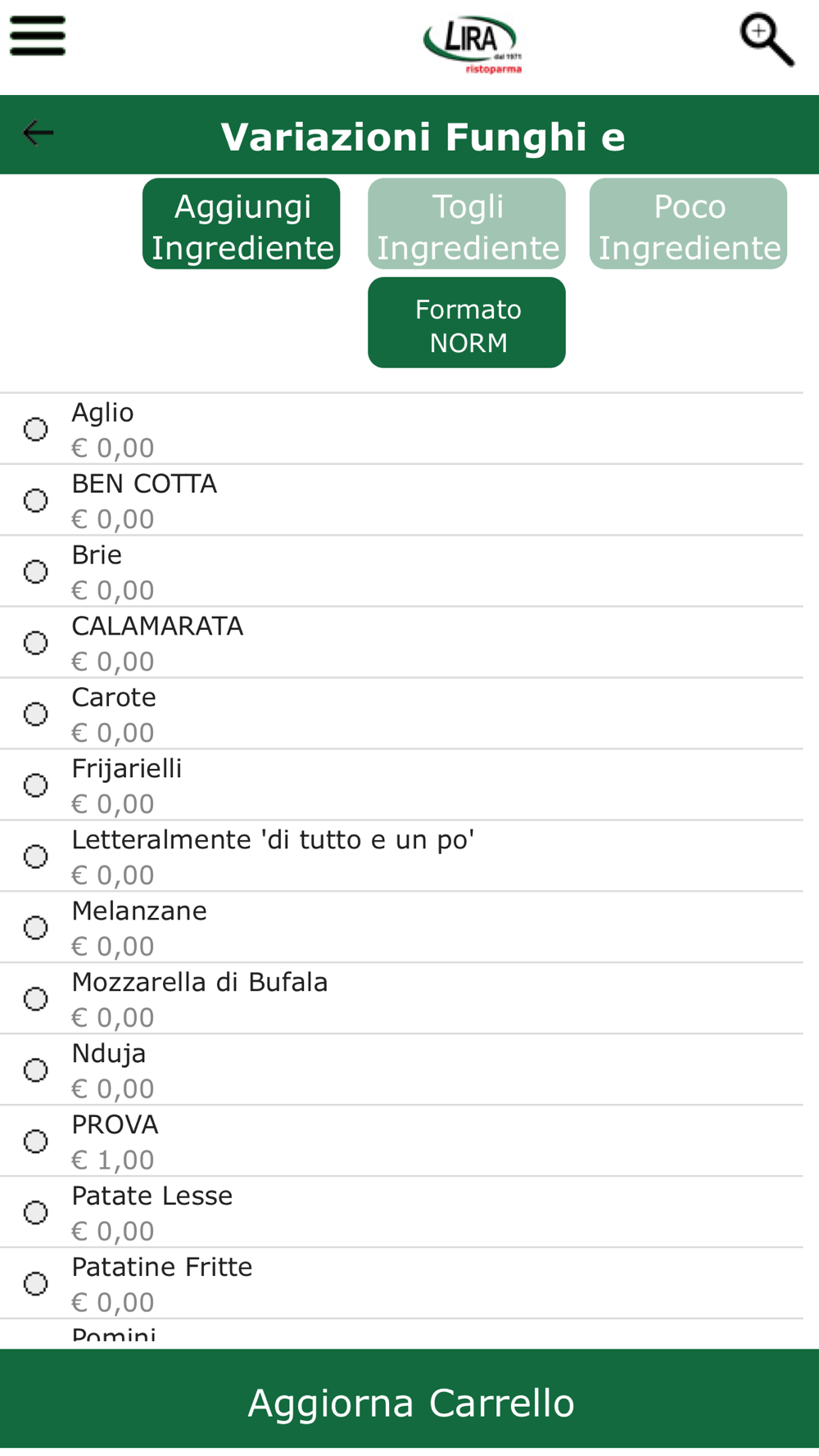The image size is (819, 1456).
Task: Select the Melanzane radio button
Action: pyautogui.click(x=35, y=928)
